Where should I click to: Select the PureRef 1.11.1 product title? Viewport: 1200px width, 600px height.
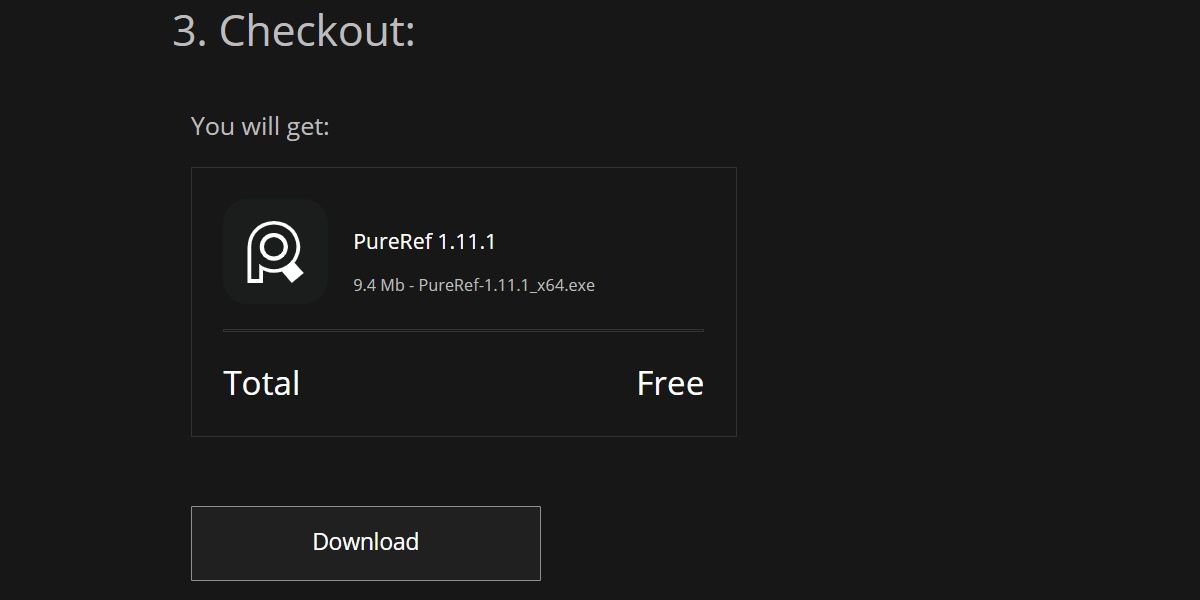tap(424, 242)
